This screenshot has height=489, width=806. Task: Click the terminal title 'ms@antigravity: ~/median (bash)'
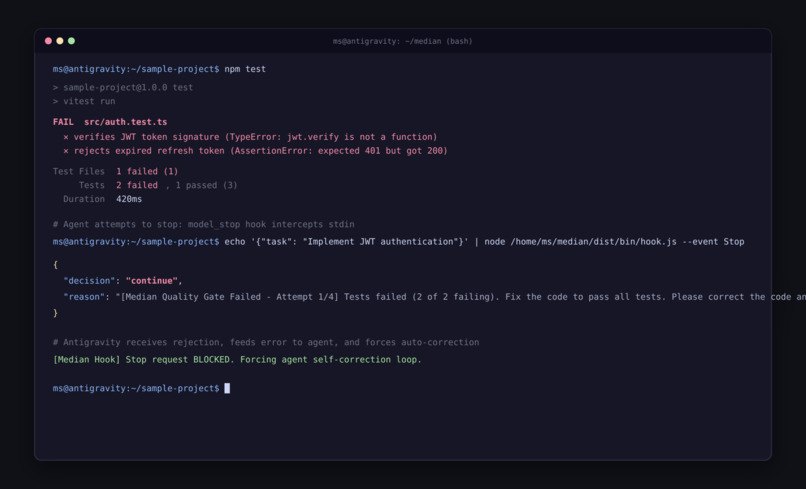click(402, 41)
